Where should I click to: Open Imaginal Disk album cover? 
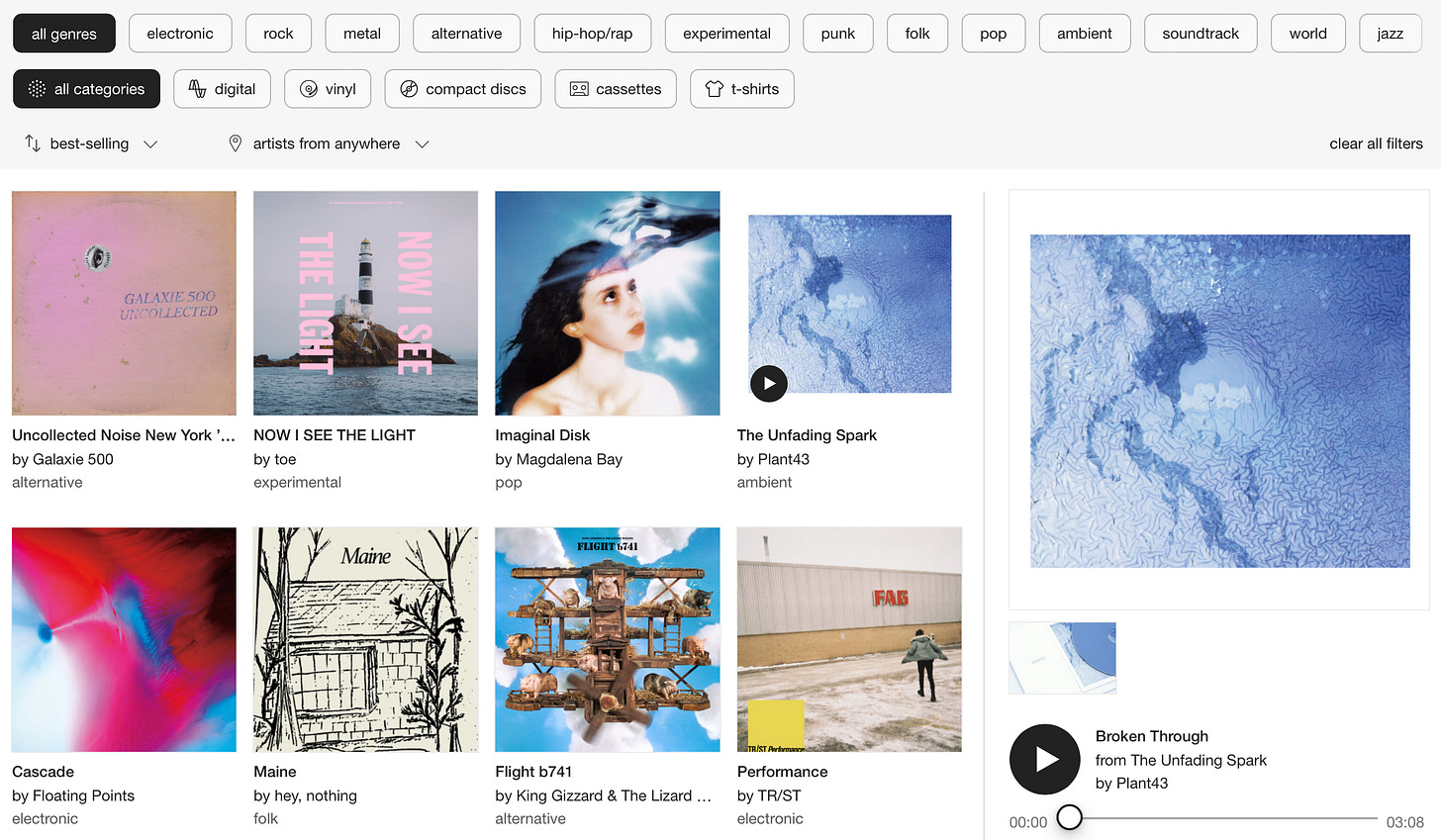[607, 303]
